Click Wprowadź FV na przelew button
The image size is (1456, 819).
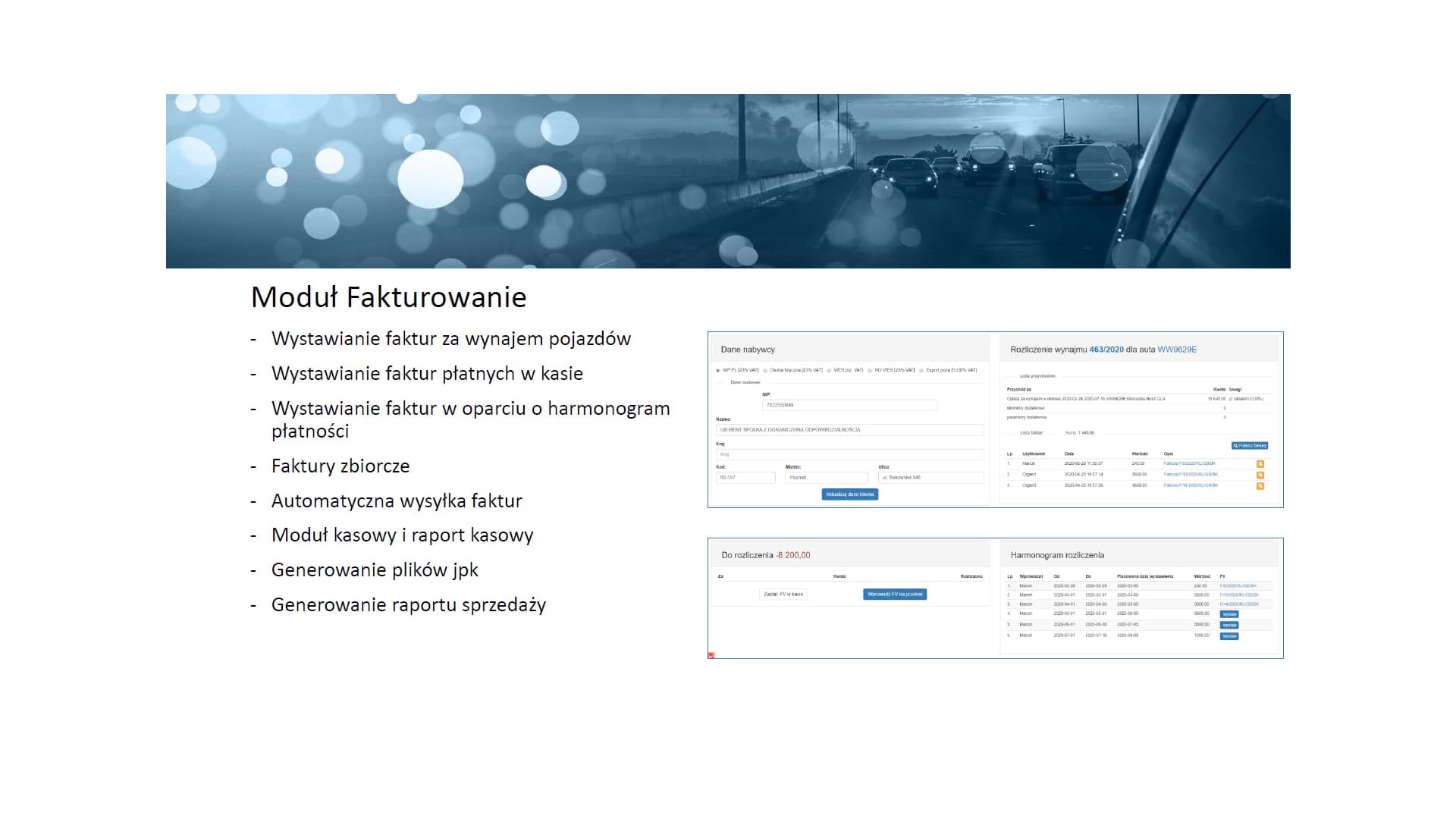(x=895, y=595)
